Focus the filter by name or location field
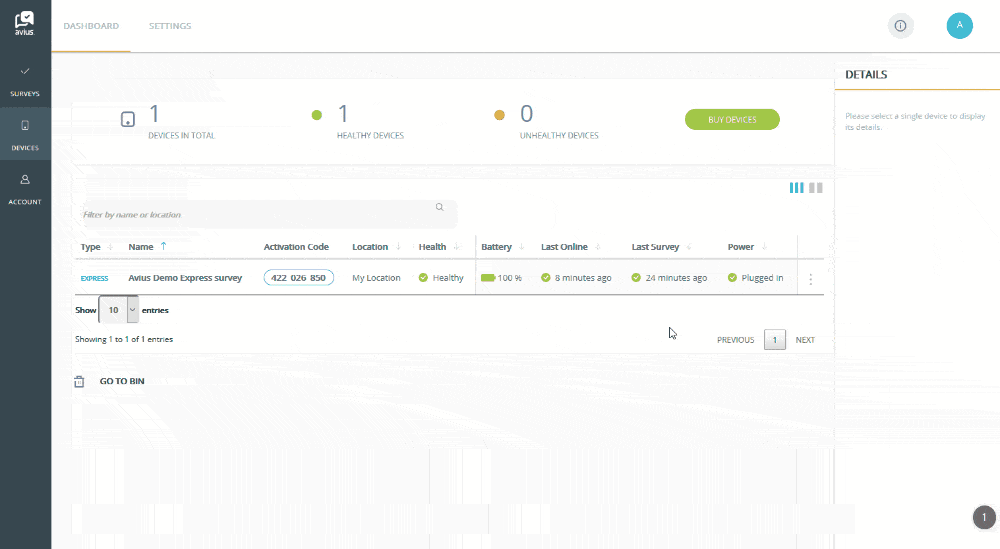Screen dimensions: 1000x549 pyautogui.click(x=255, y=214)
